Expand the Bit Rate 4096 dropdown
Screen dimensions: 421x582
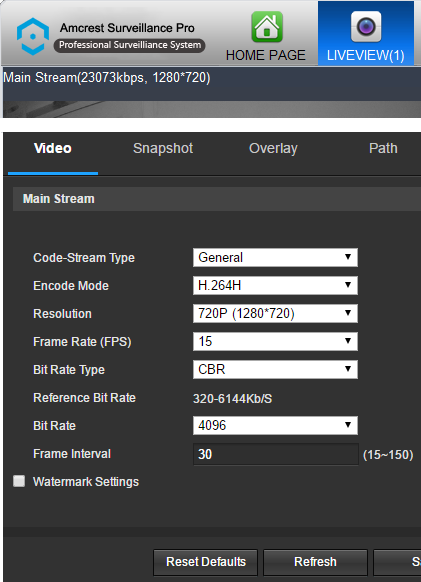[275, 425]
